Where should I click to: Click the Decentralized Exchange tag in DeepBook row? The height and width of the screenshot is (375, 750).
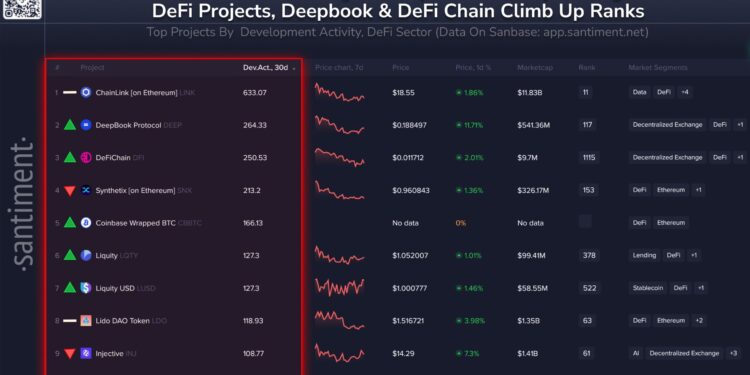pos(667,125)
